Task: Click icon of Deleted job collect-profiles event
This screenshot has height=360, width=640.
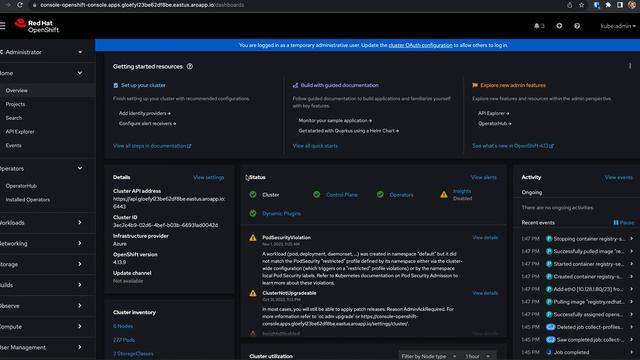Action: click(x=551, y=327)
